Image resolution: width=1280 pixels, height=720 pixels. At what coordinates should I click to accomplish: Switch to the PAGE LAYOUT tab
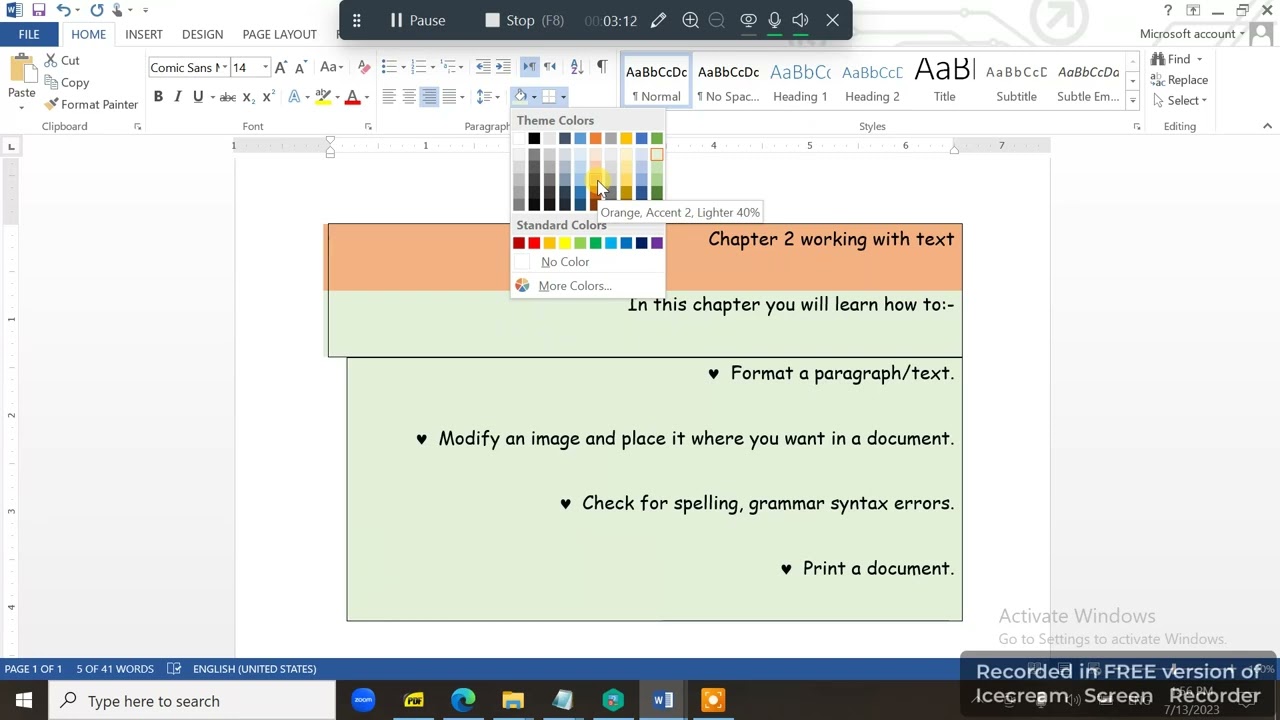click(279, 34)
